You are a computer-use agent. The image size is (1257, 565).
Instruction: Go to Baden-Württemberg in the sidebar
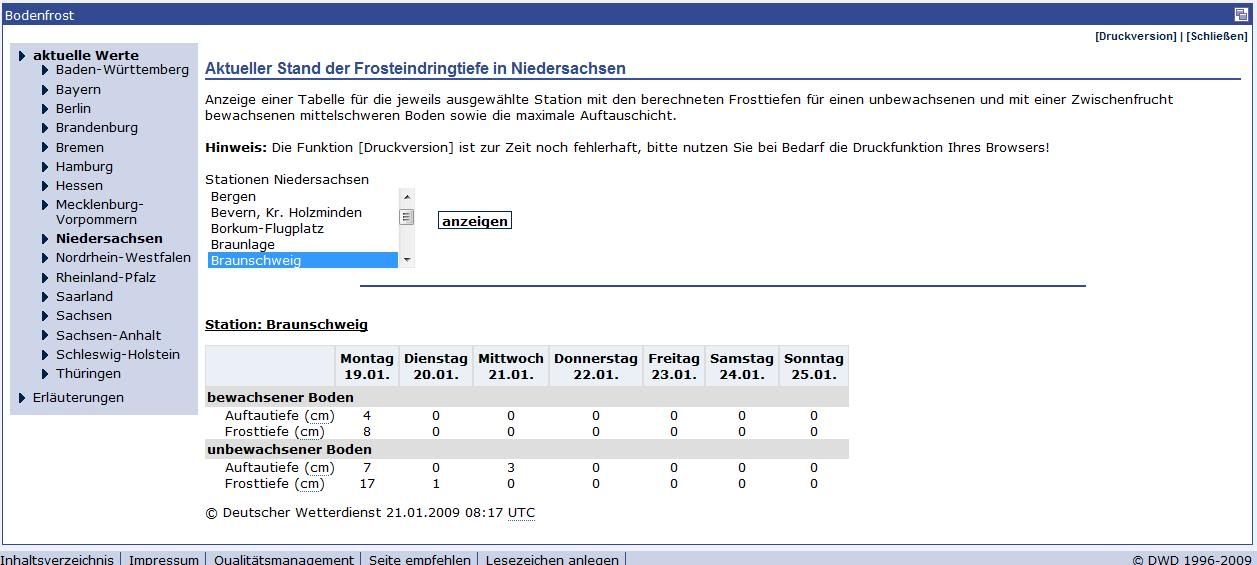click(x=122, y=70)
